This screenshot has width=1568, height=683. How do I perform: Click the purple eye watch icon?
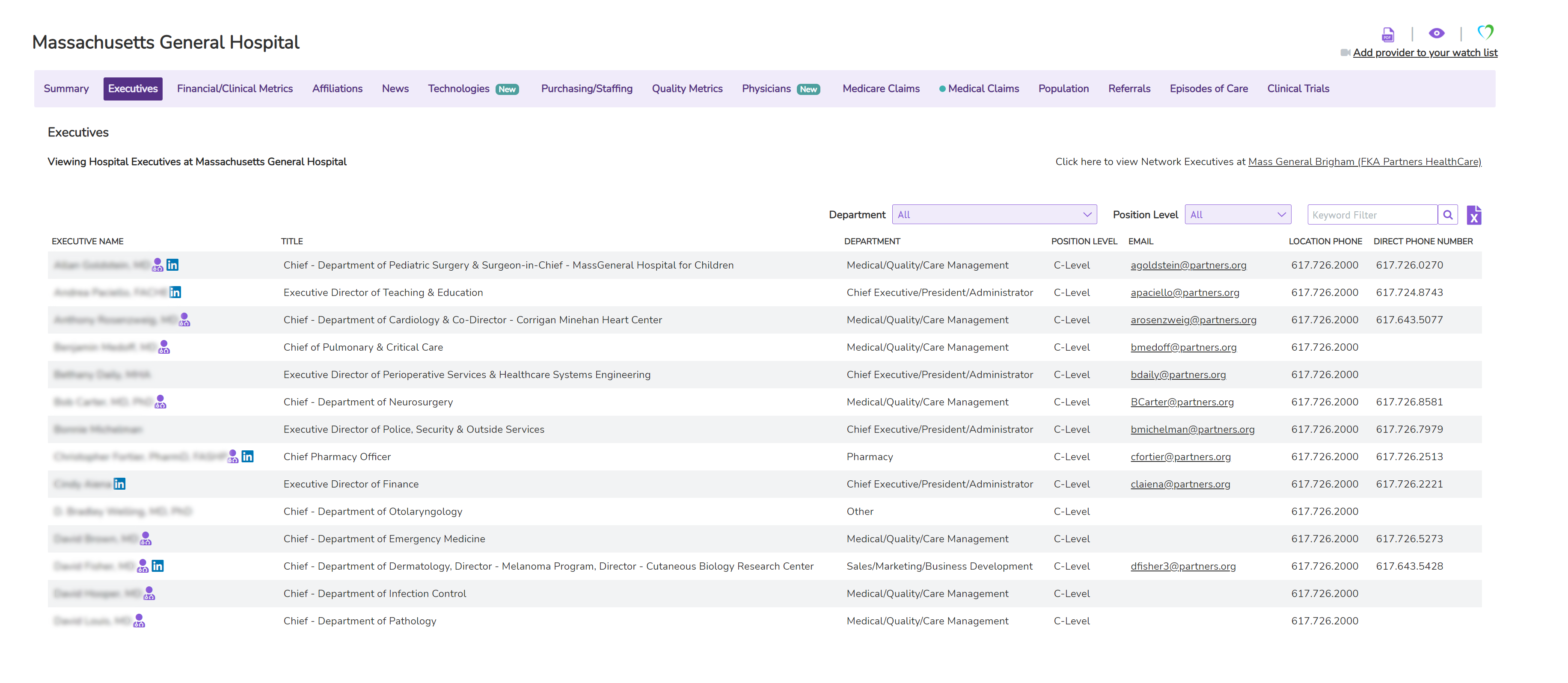(x=1437, y=33)
